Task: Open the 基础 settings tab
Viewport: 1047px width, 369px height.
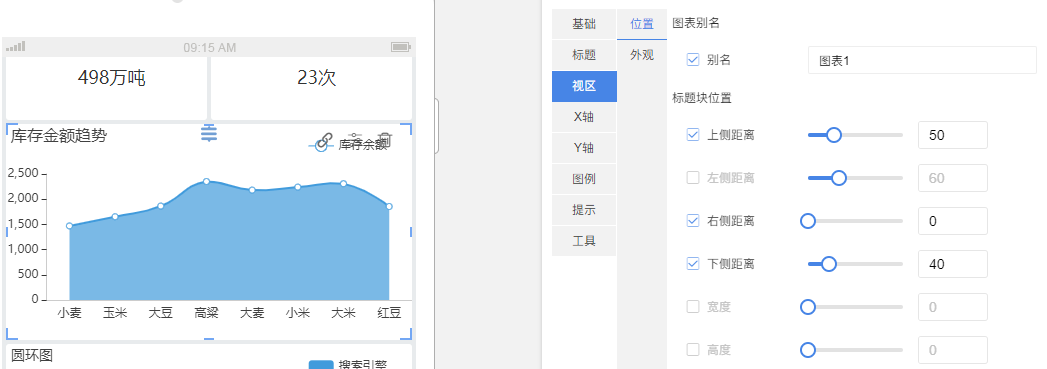Action: pyautogui.click(x=584, y=24)
